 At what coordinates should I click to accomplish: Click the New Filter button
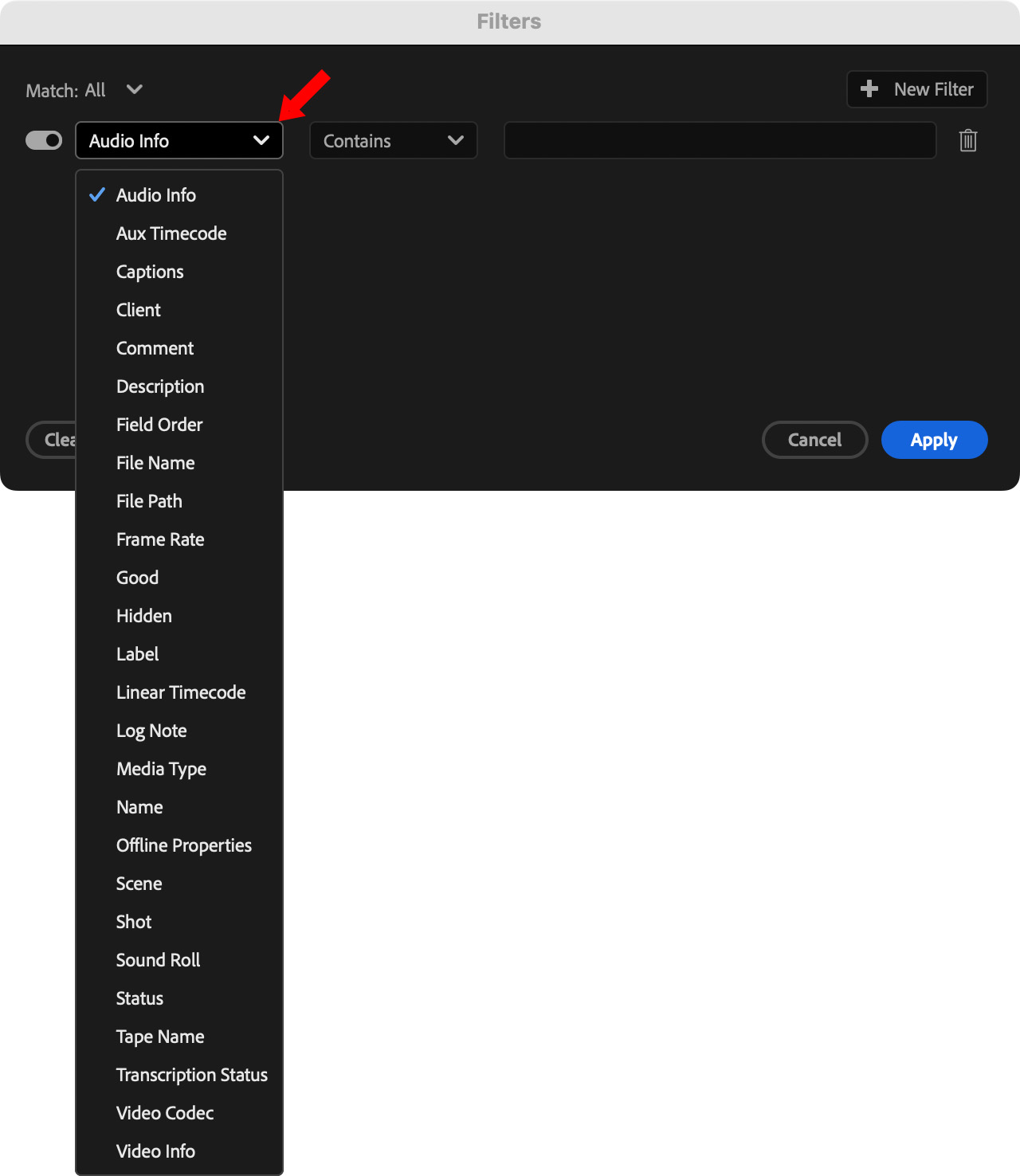pyautogui.click(x=916, y=89)
